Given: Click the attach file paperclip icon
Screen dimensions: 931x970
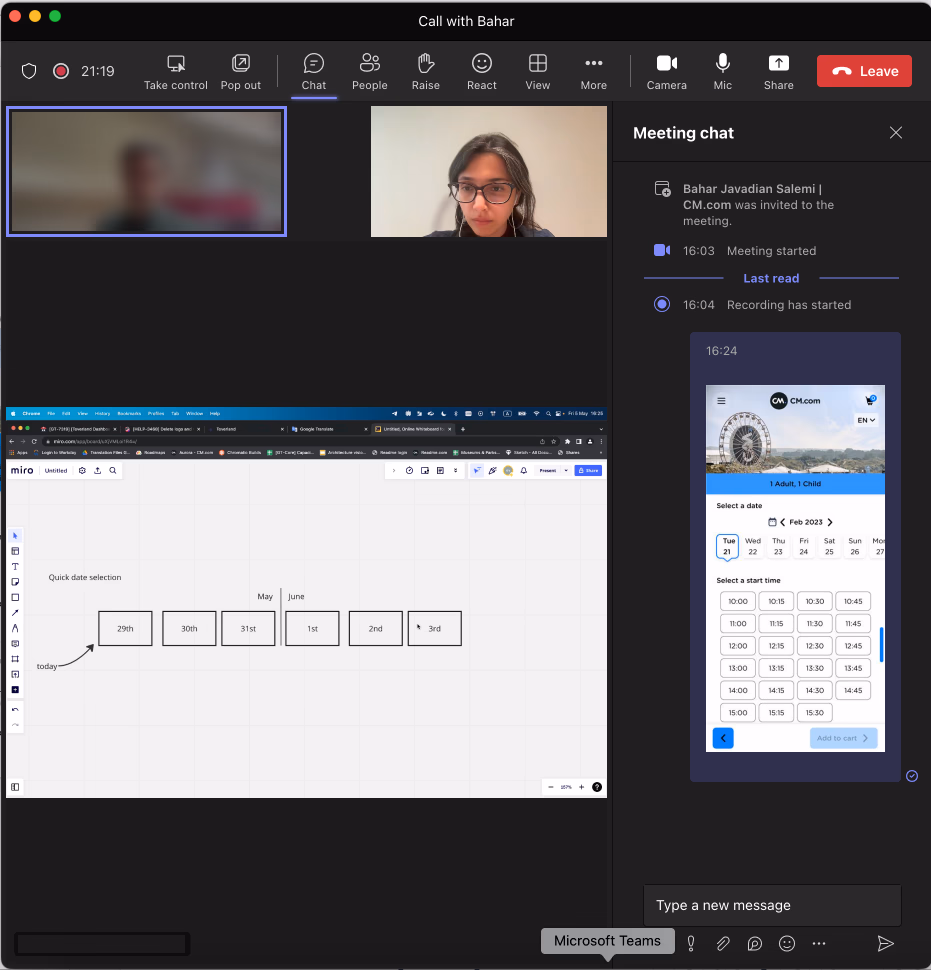Looking at the screenshot, I should coord(723,943).
